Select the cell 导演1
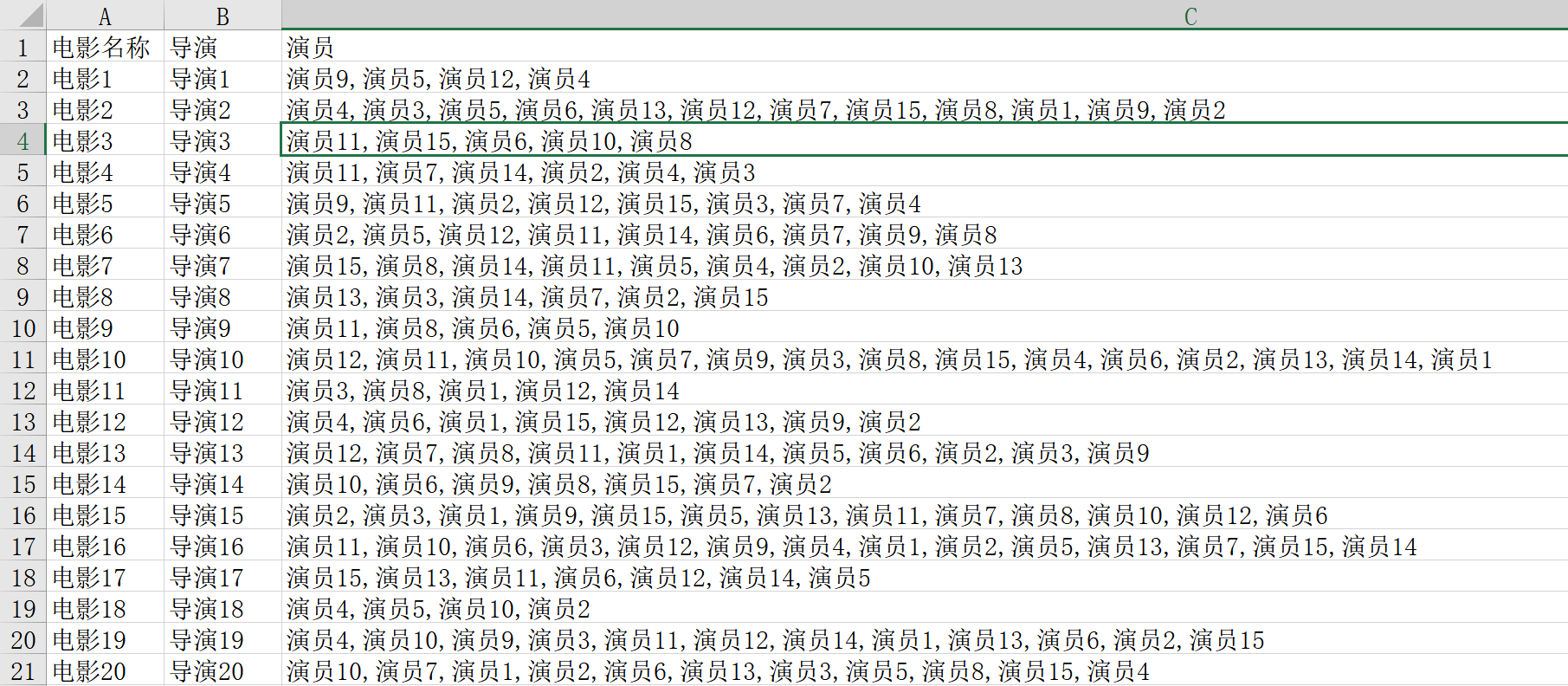The width and height of the screenshot is (1568, 686). 223,78
